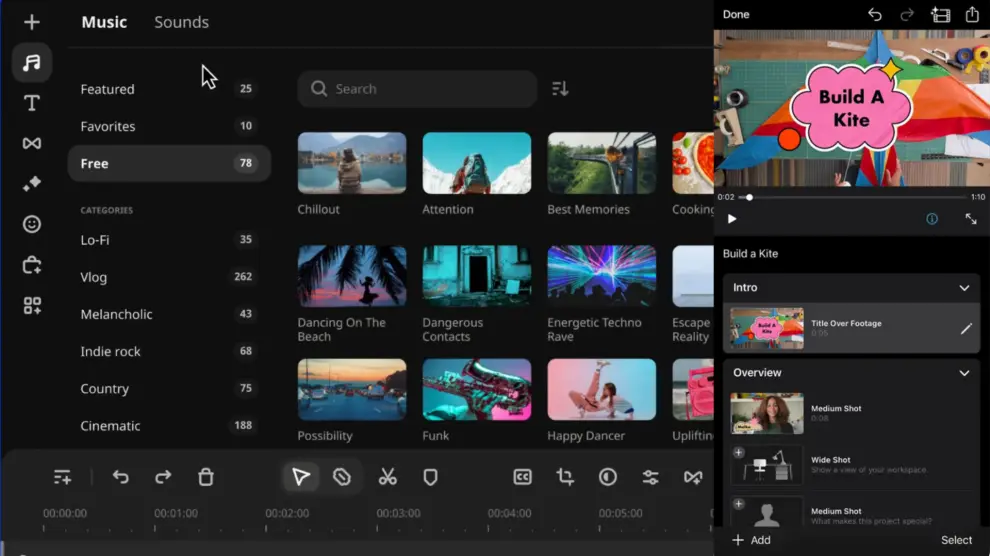Image resolution: width=990 pixels, height=556 pixels.
Task: Open the share export icon
Action: (x=971, y=15)
